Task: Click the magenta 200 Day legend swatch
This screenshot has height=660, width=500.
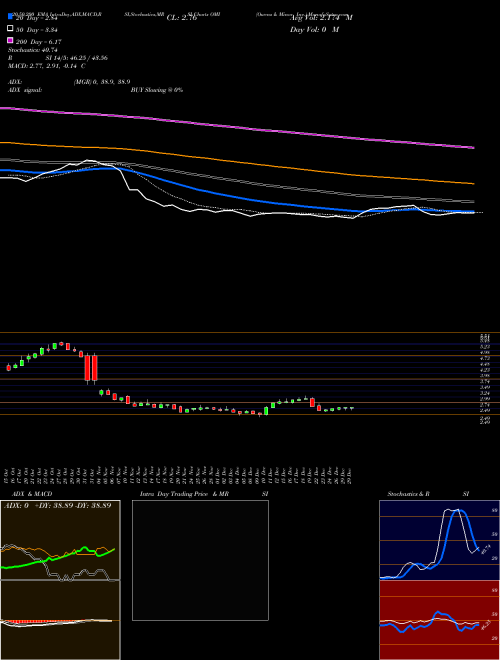Action: (x=10, y=40)
